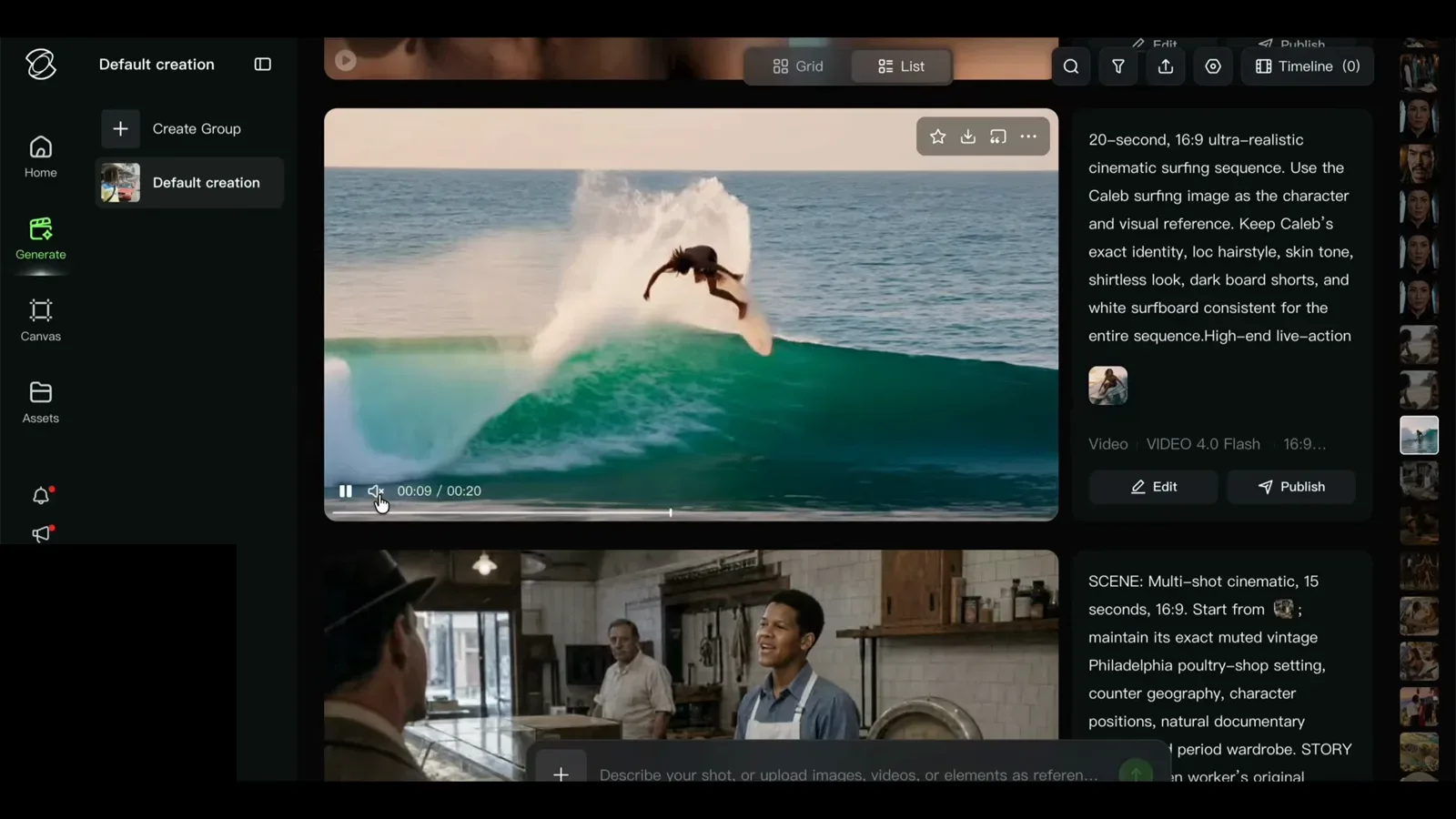Viewport: 1456px width, 819px height.
Task: Edit the surfing video generation
Action: (x=1153, y=487)
